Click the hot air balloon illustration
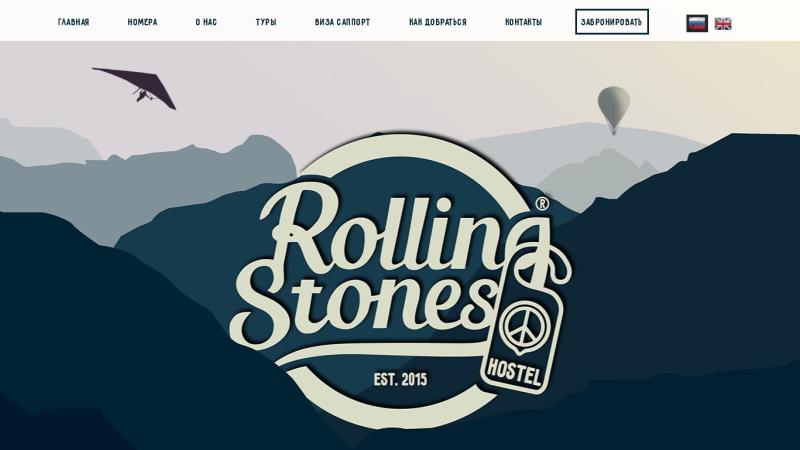This screenshot has height=450, width=800. 614,110
